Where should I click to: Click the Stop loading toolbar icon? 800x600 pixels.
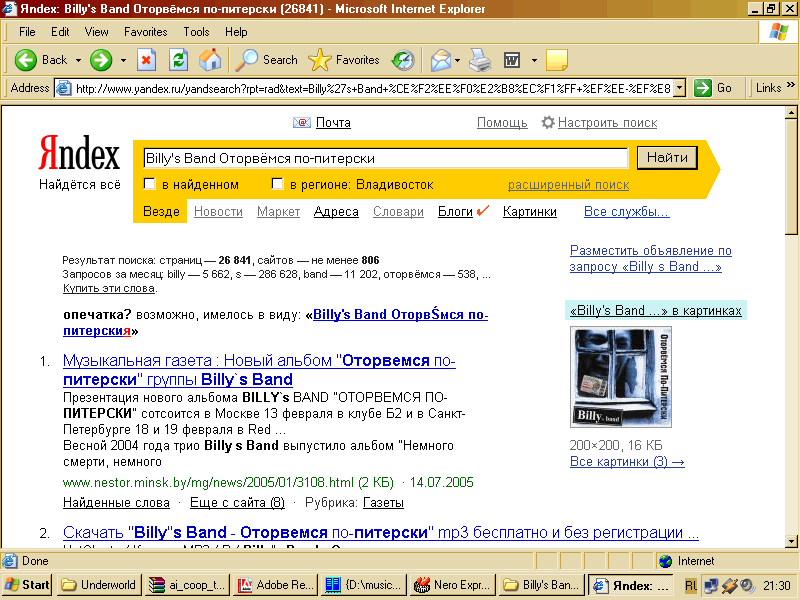click(x=146, y=60)
